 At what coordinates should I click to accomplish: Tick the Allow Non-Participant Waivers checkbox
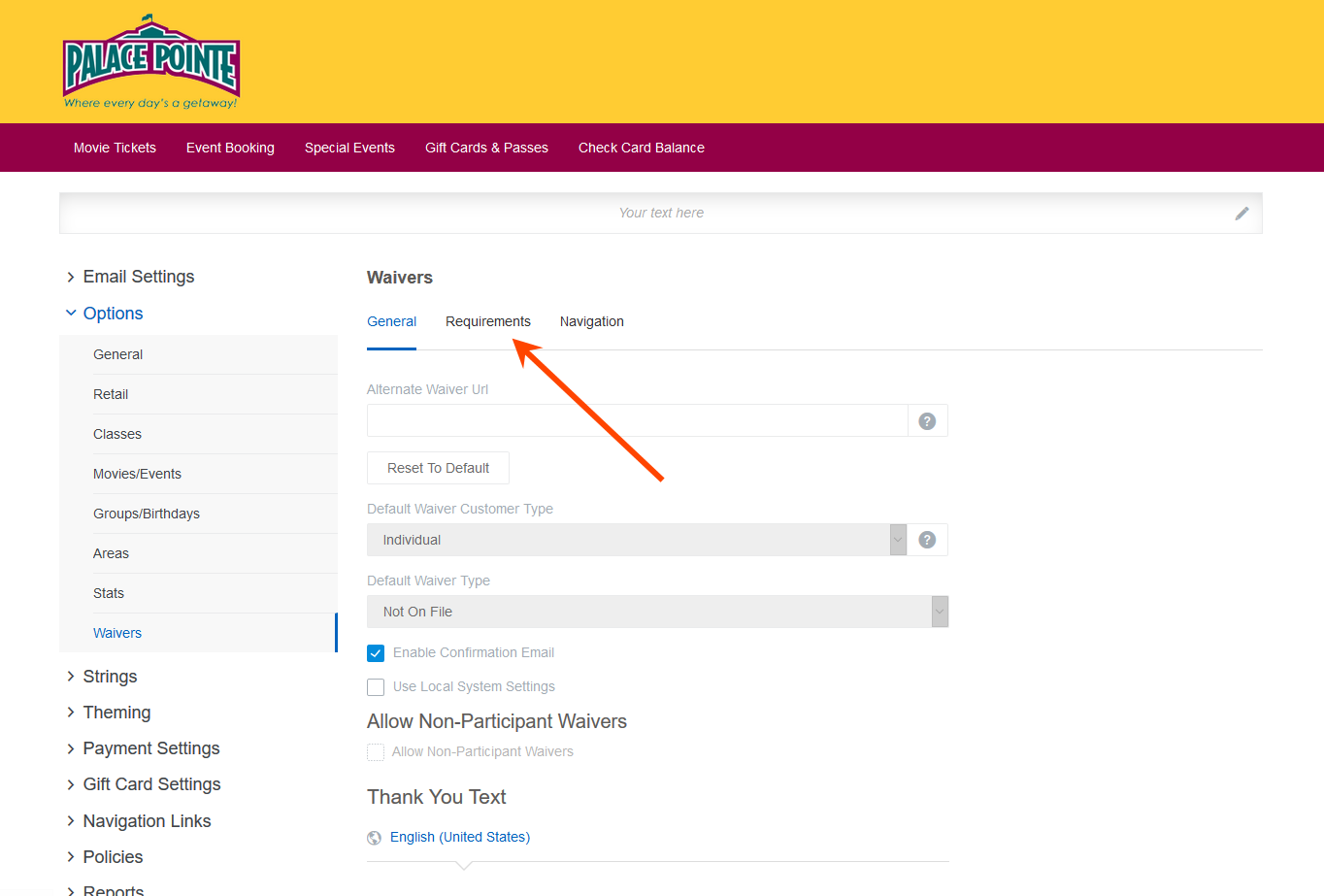click(376, 752)
